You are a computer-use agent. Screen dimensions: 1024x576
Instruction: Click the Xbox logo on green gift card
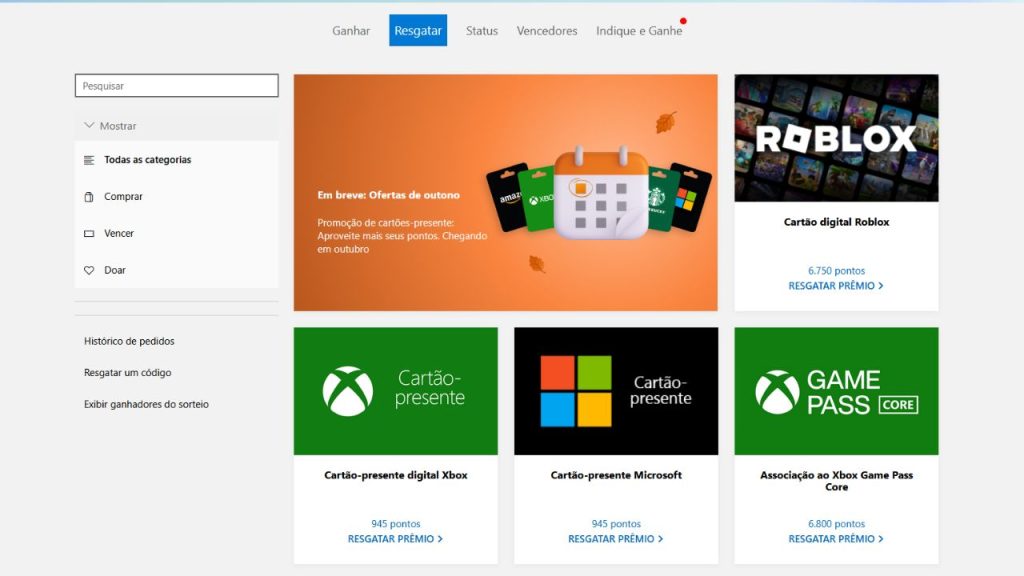click(348, 391)
